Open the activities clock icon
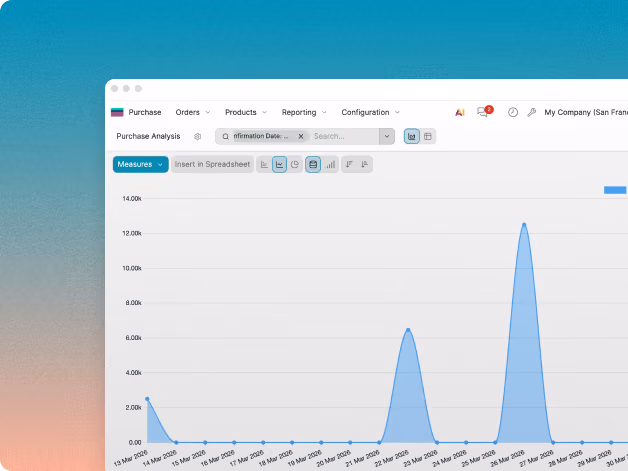628x471 pixels. click(513, 113)
